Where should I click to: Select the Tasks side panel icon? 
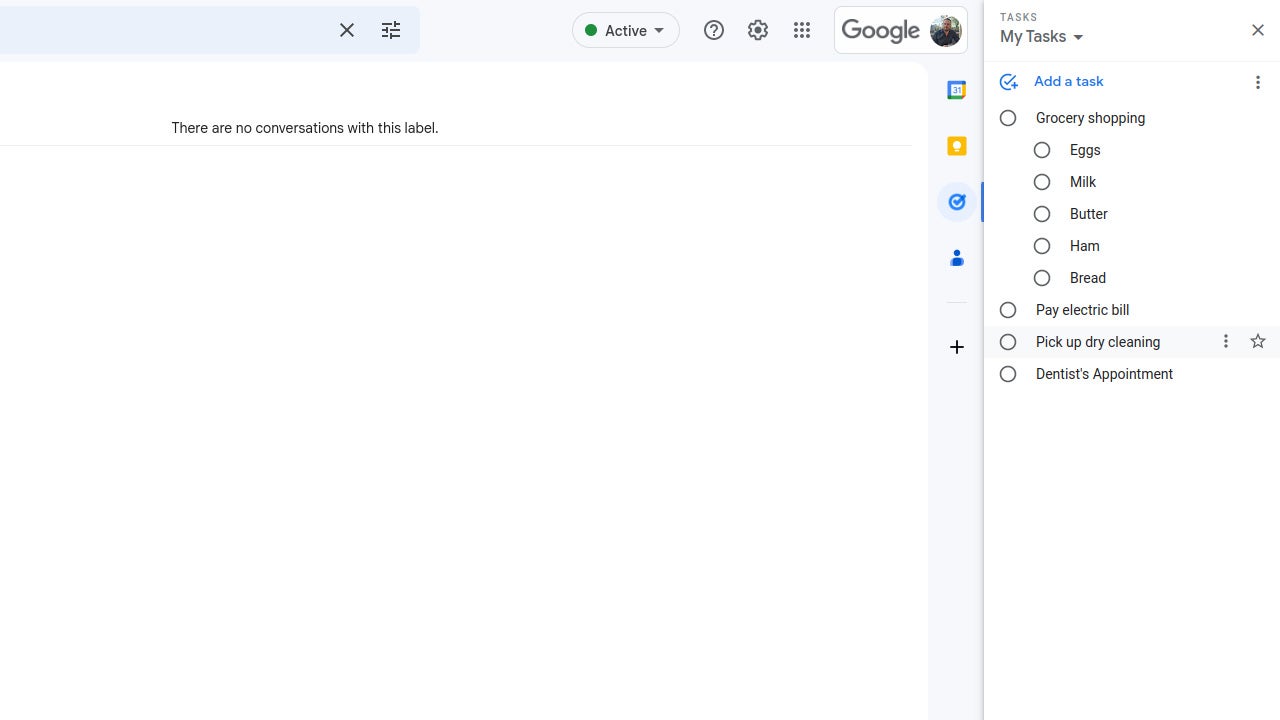pos(957,202)
